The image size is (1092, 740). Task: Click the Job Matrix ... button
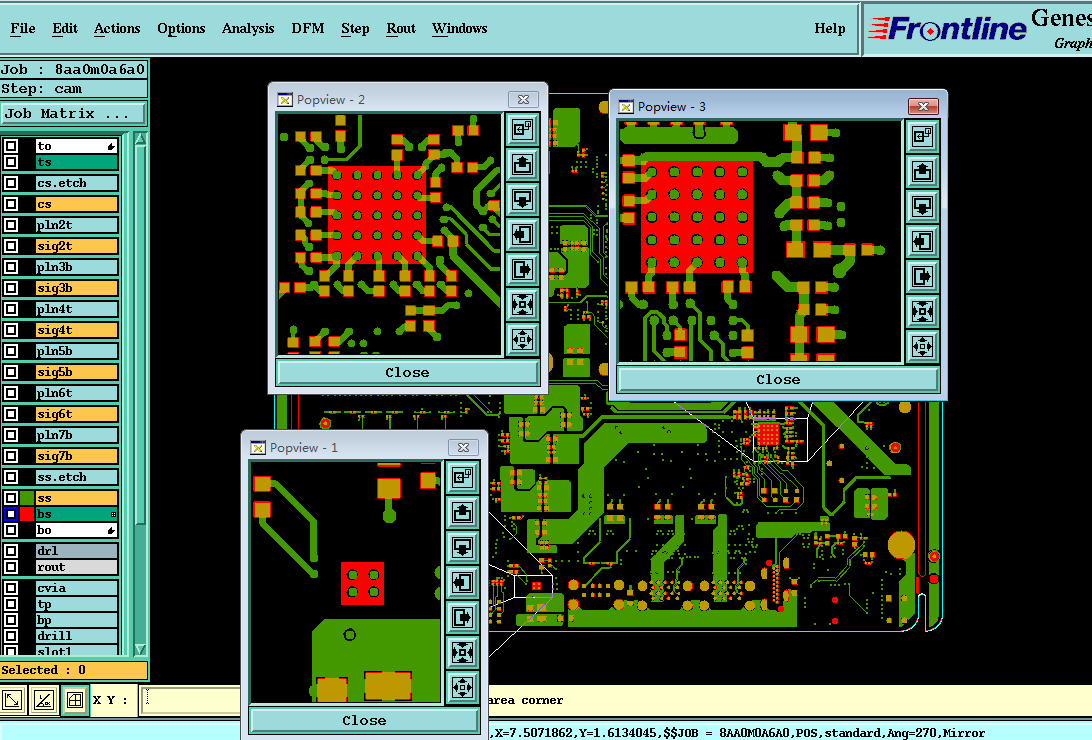pos(74,113)
